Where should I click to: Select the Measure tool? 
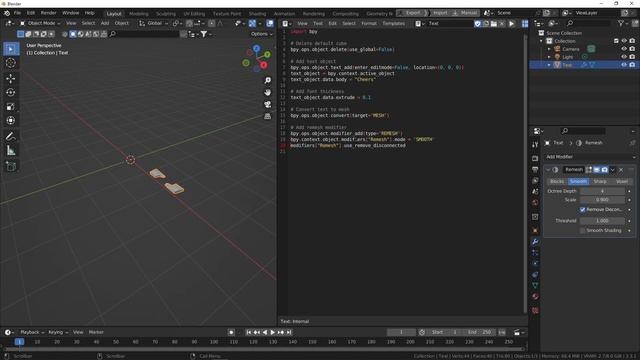click(x=11, y=151)
